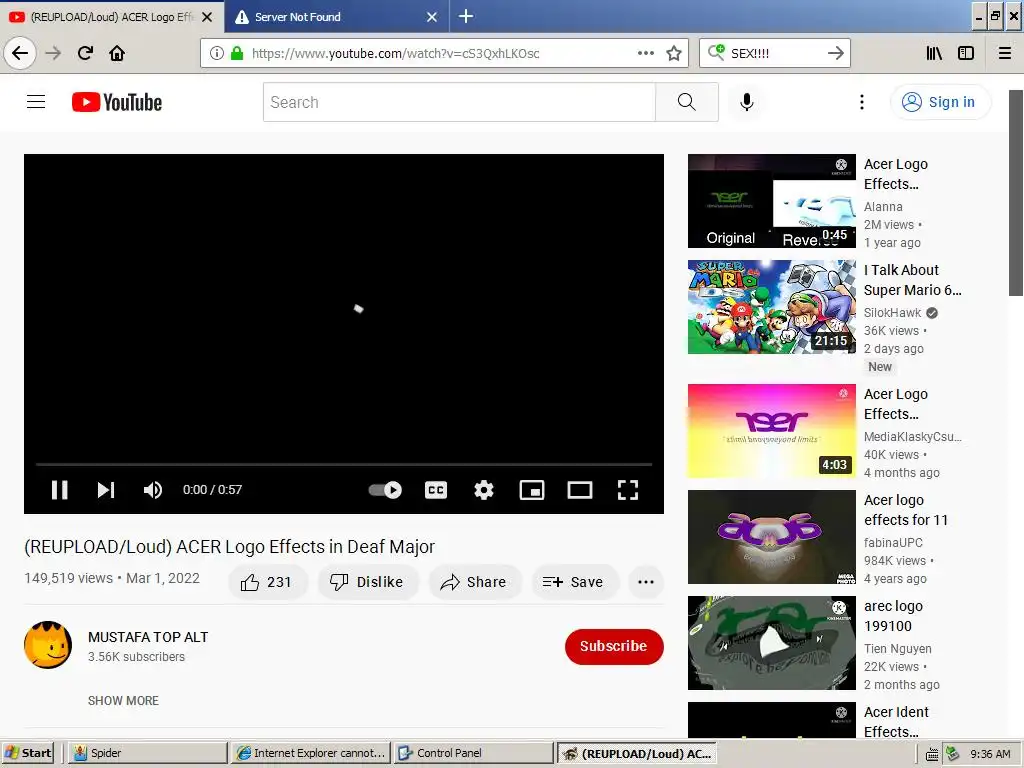Screen dimensions: 1024x768
Task: Switch to Internet Explorer cannot taskbar item
Action: [311, 753]
